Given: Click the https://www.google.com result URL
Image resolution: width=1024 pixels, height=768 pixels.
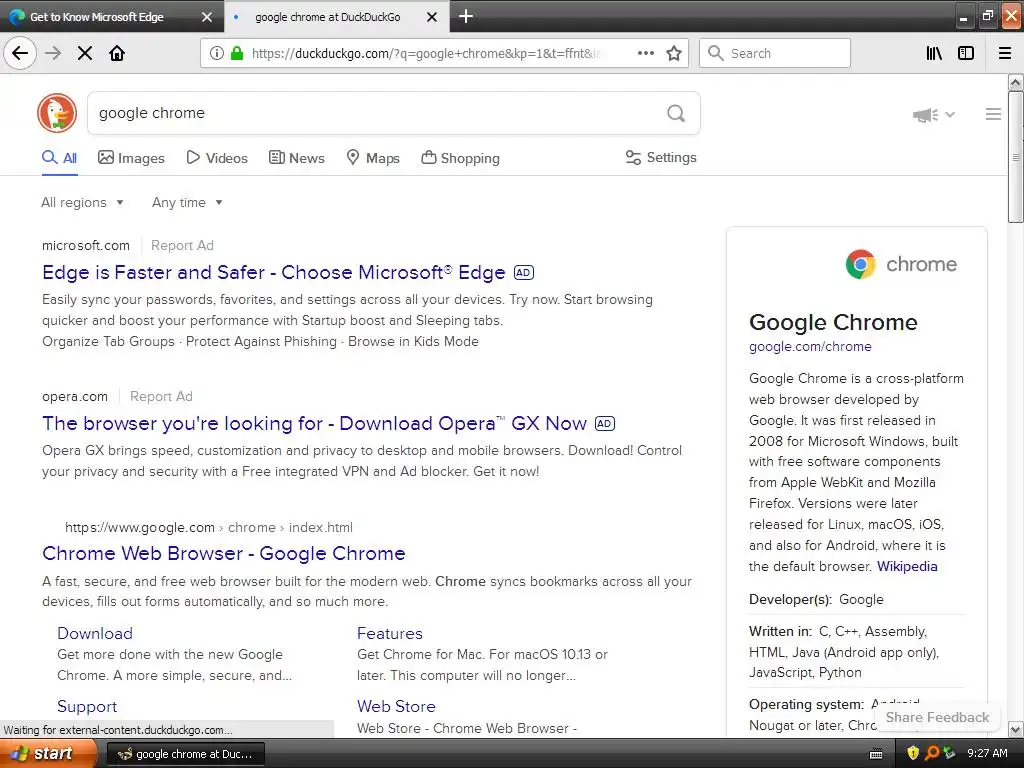Looking at the screenshot, I should click(x=209, y=527).
